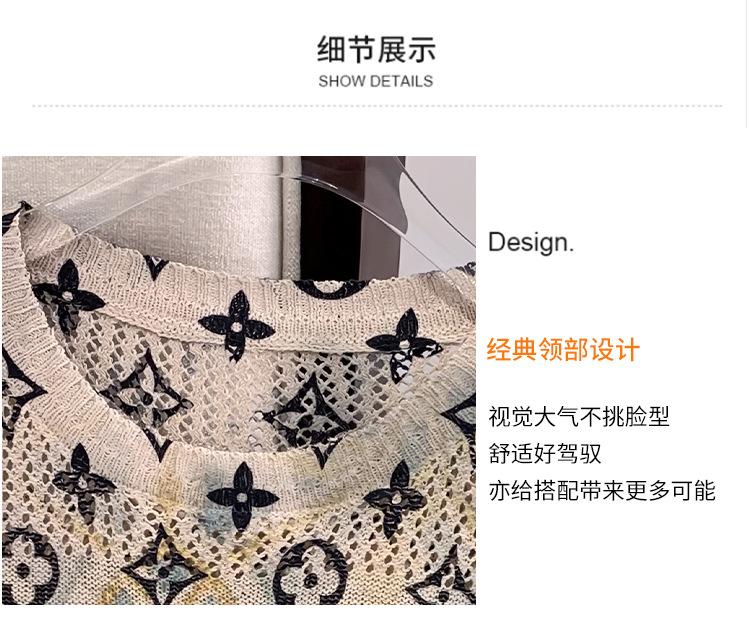Click the 细节展示 section heading
The height and width of the screenshot is (625, 750).
(x=376, y=49)
